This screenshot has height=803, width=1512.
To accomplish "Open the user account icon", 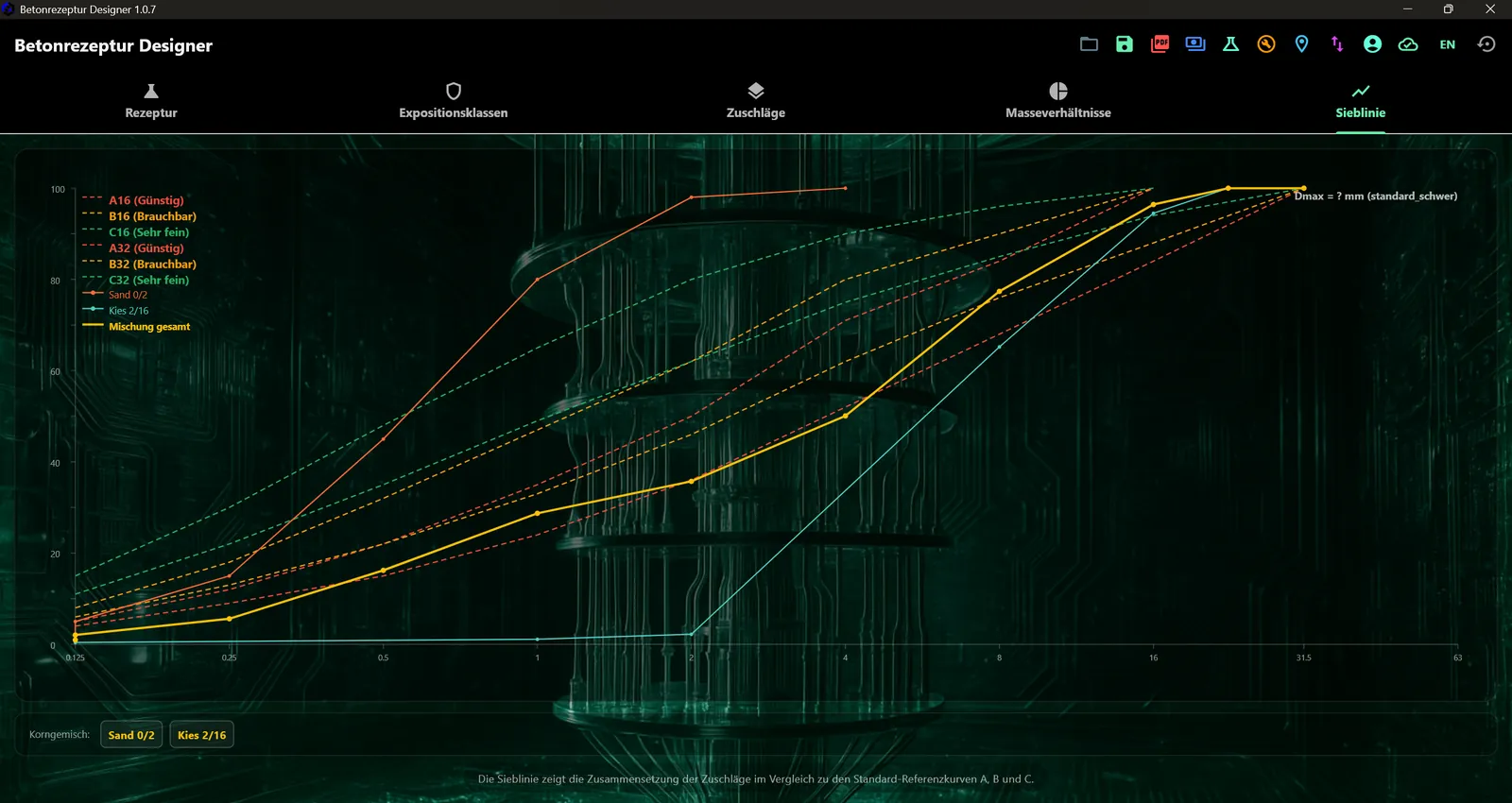I will (x=1372, y=44).
